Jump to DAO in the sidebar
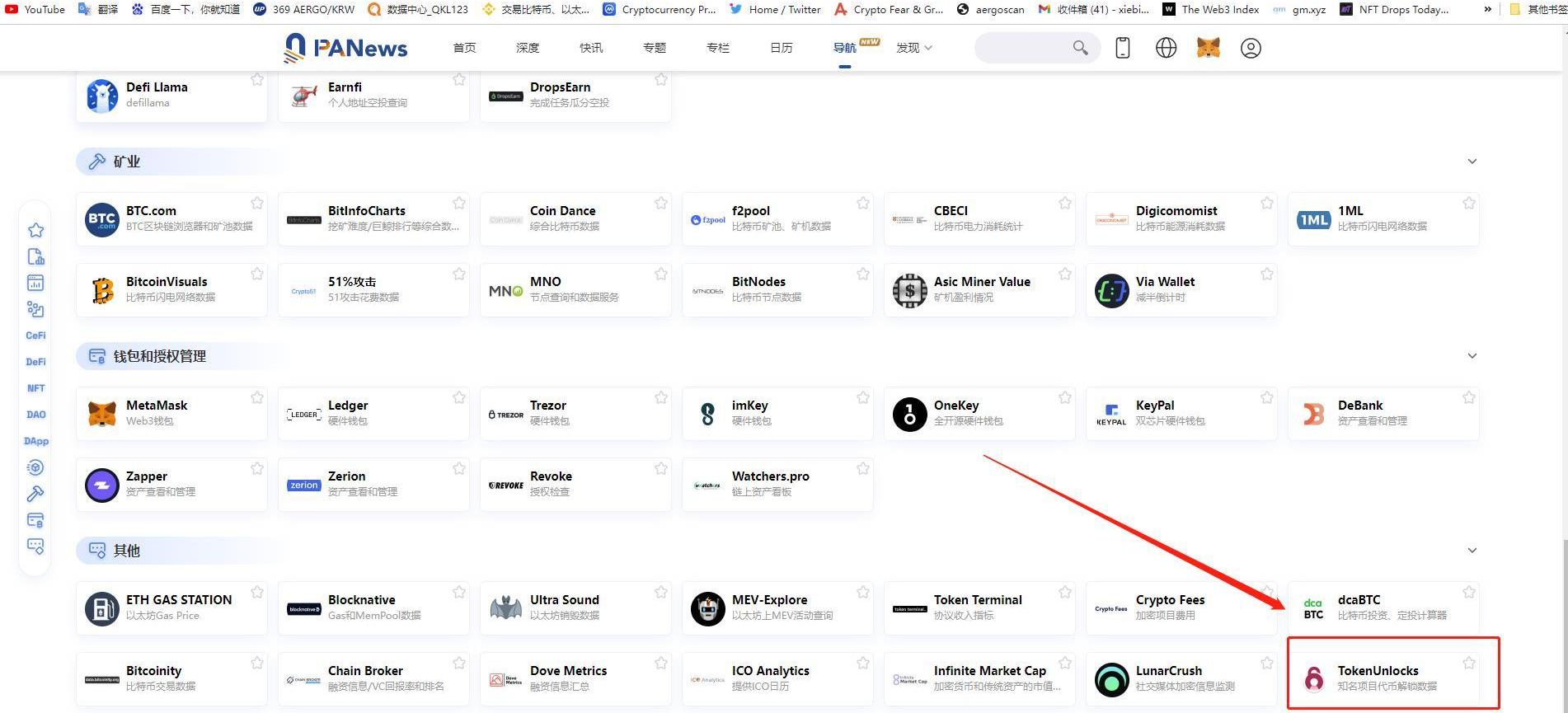1568x713 pixels. tap(35, 415)
